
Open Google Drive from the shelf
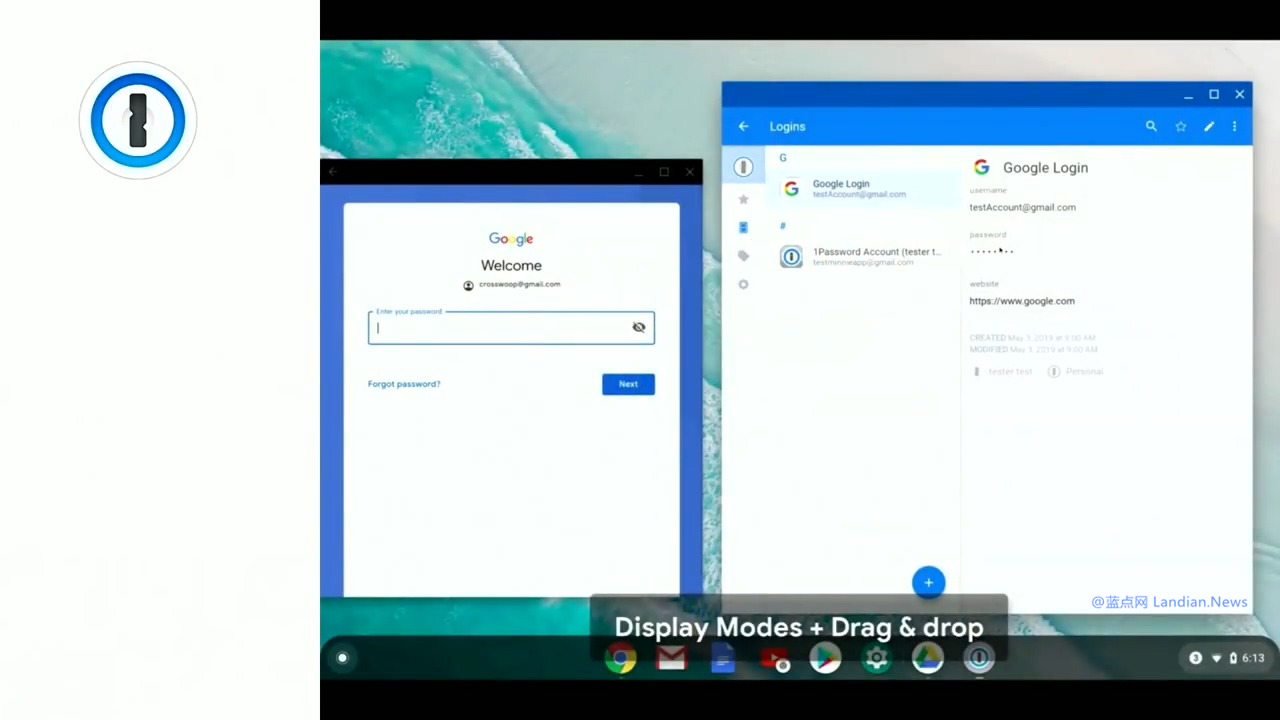coord(928,658)
